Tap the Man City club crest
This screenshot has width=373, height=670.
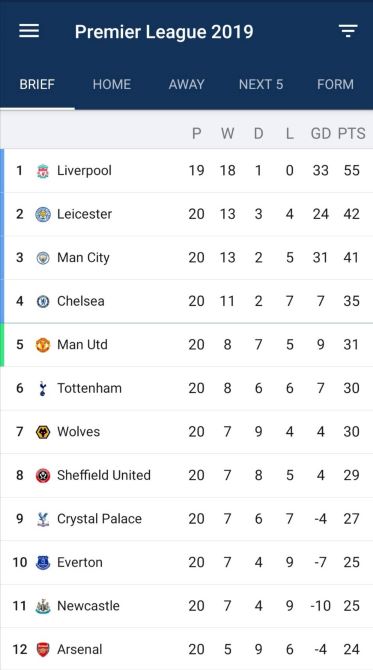(43, 258)
